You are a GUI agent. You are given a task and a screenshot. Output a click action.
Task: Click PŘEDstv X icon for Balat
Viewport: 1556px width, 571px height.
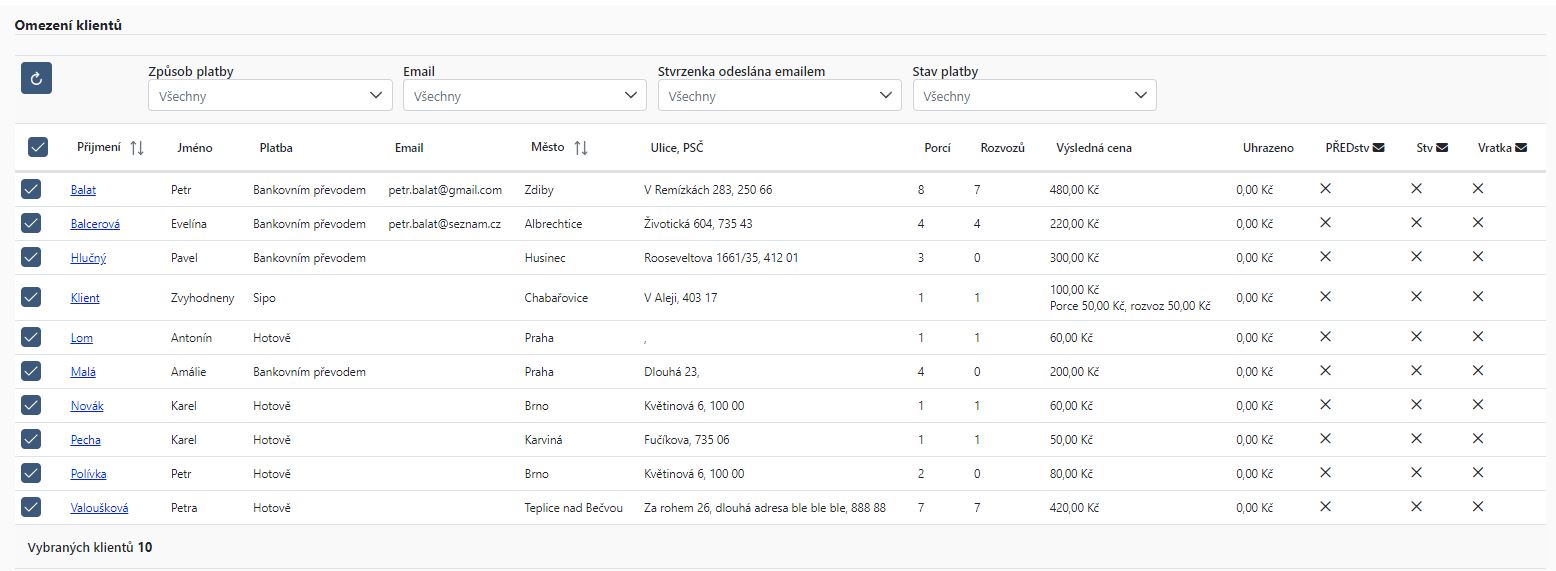tap(1325, 189)
